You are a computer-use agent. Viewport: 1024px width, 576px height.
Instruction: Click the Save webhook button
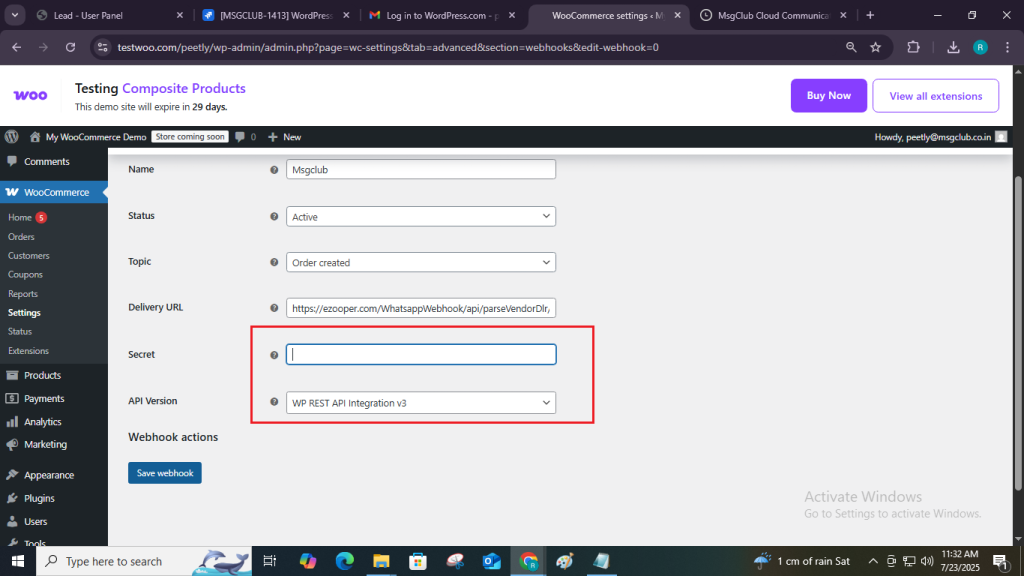[x=165, y=473]
